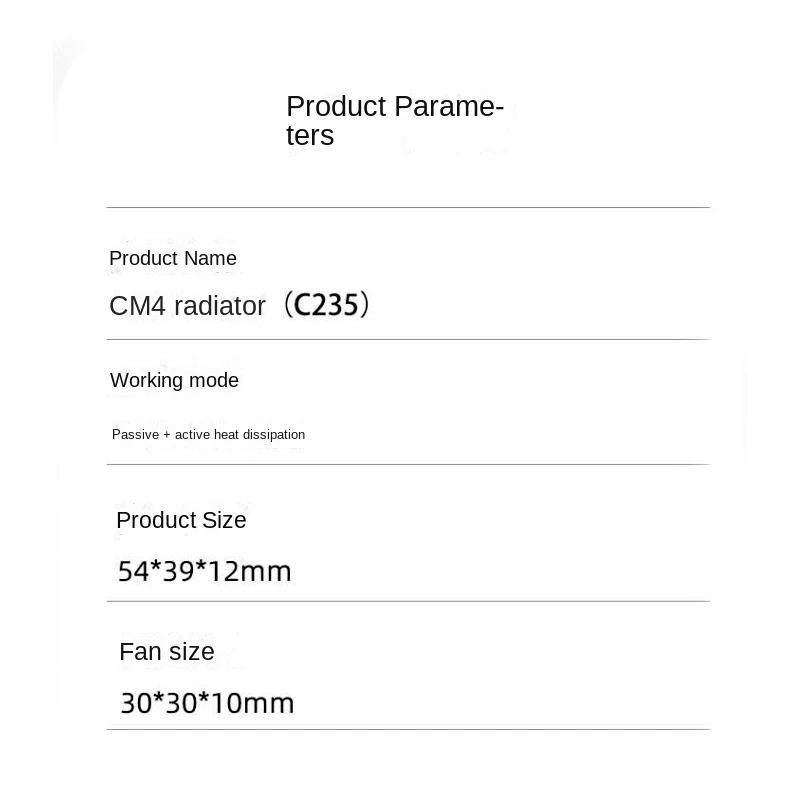This screenshot has width=800, height=800.
Task: Click the "Product Name" label
Action: point(173,258)
